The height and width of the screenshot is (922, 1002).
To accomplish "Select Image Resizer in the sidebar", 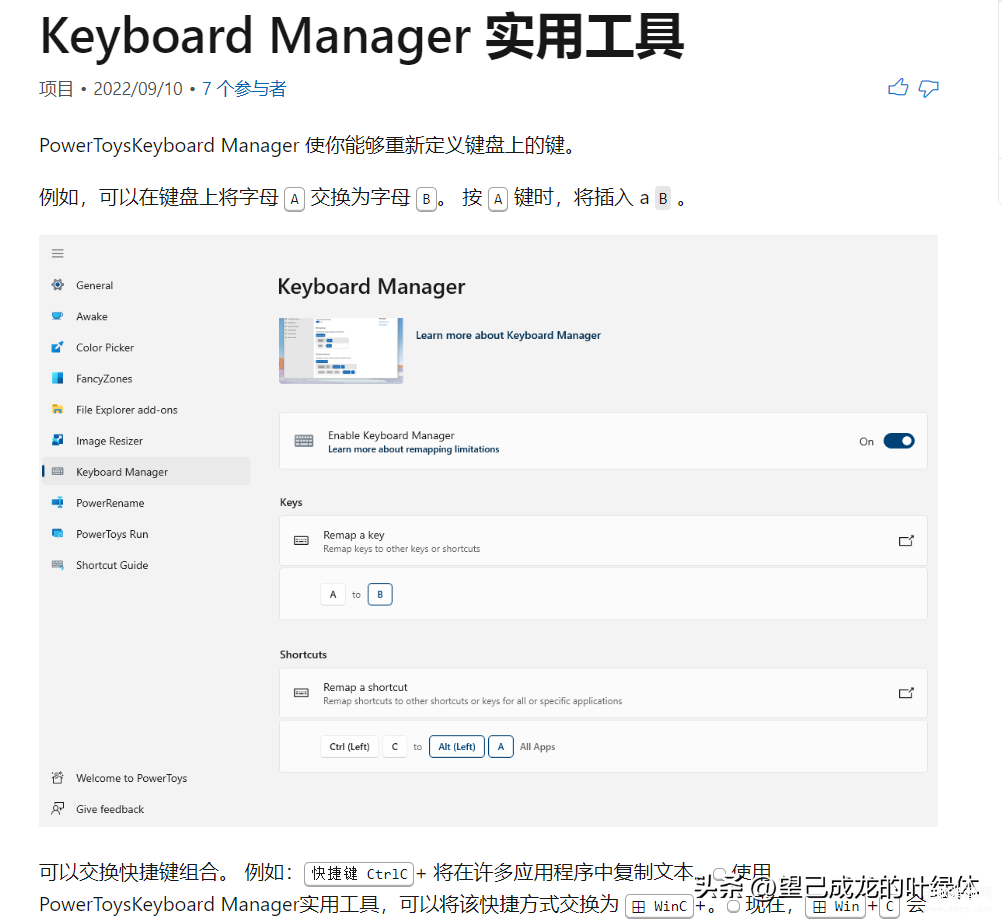I will pyautogui.click(x=109, y=441).
